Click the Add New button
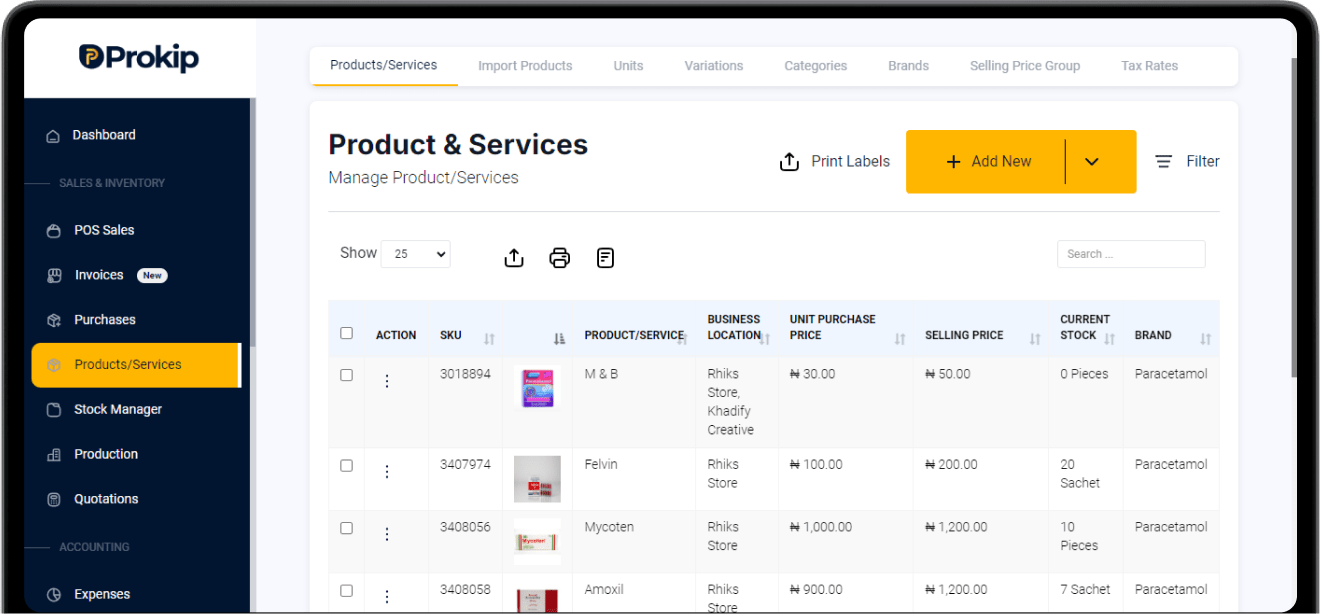This screenshot has width=1323, height=614. [987, 162]
